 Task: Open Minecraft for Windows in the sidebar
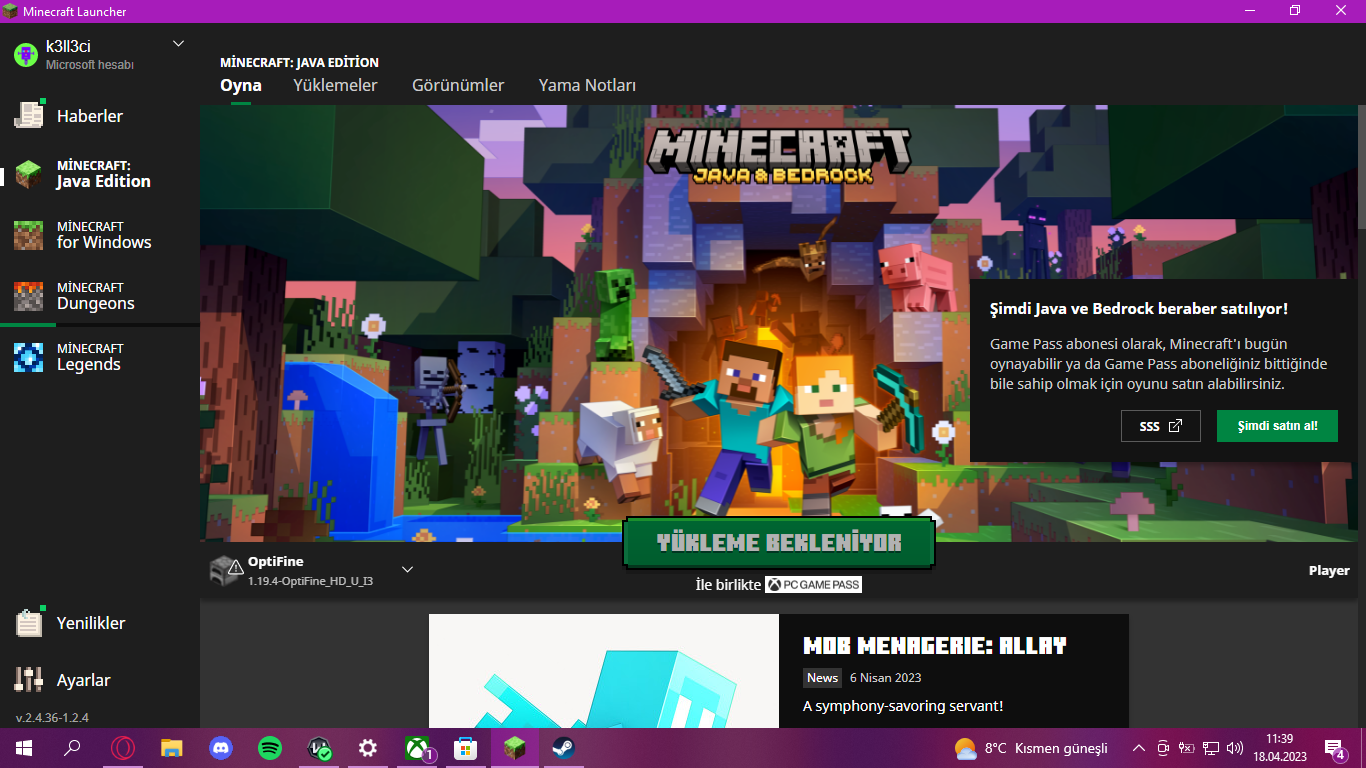[99, 235]
